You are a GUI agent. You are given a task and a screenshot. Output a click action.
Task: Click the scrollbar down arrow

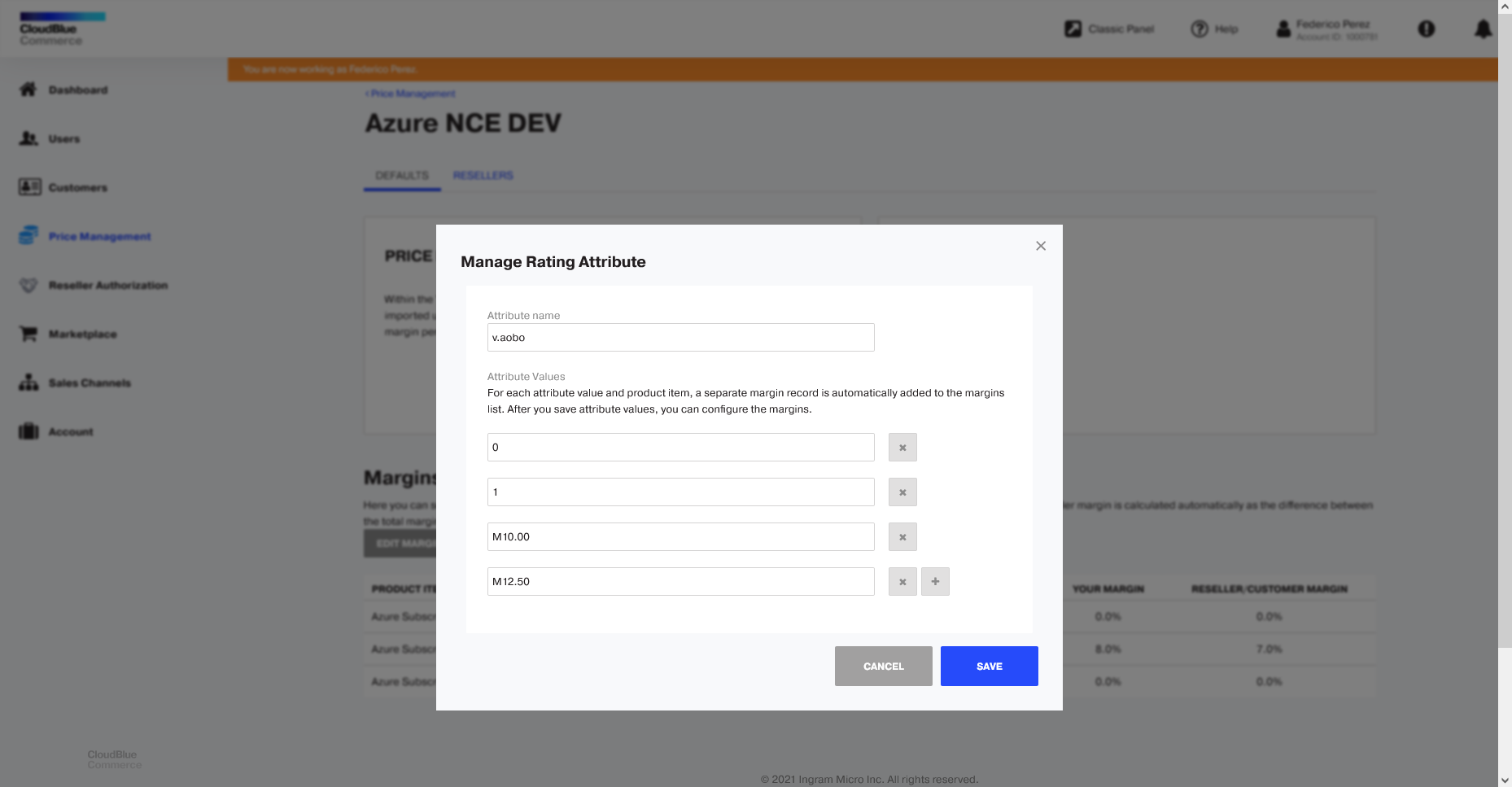pos(1505,780)
